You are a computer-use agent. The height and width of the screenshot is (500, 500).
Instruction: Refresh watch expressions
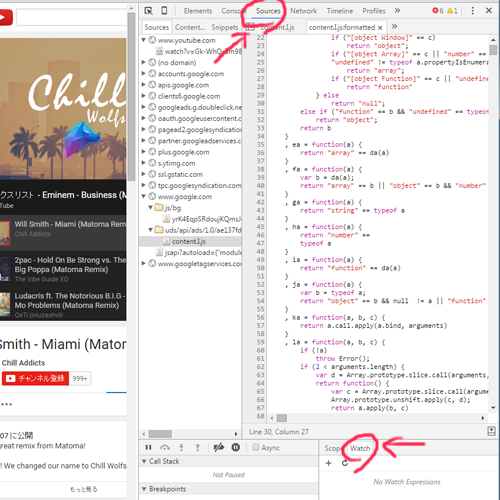345,463
